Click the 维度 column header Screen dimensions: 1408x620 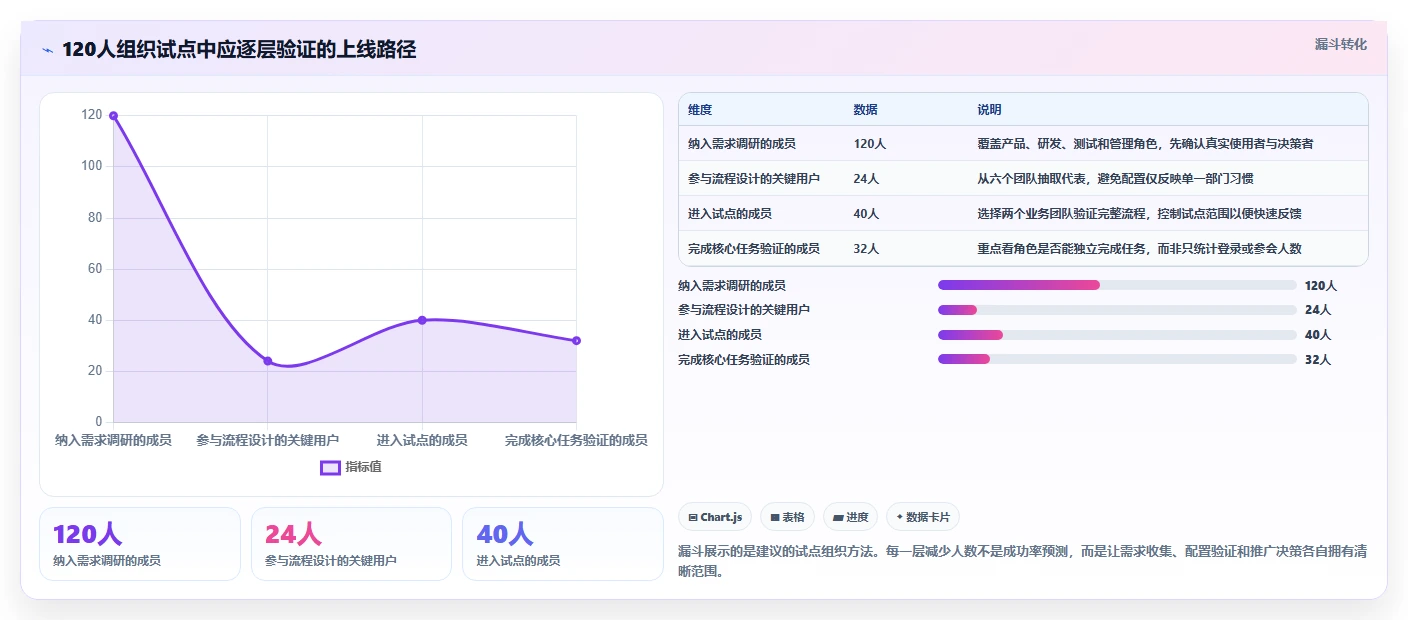click(x=700, y=110)
